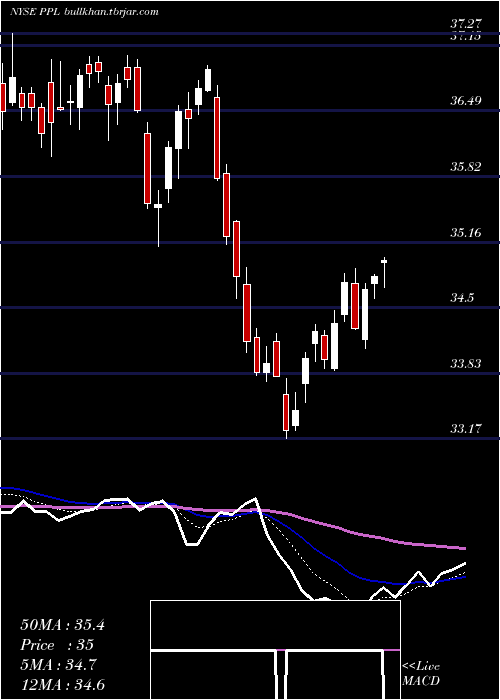Click the 37.27 price label
This screenshot has width=500, height=700.
(465, 24)
